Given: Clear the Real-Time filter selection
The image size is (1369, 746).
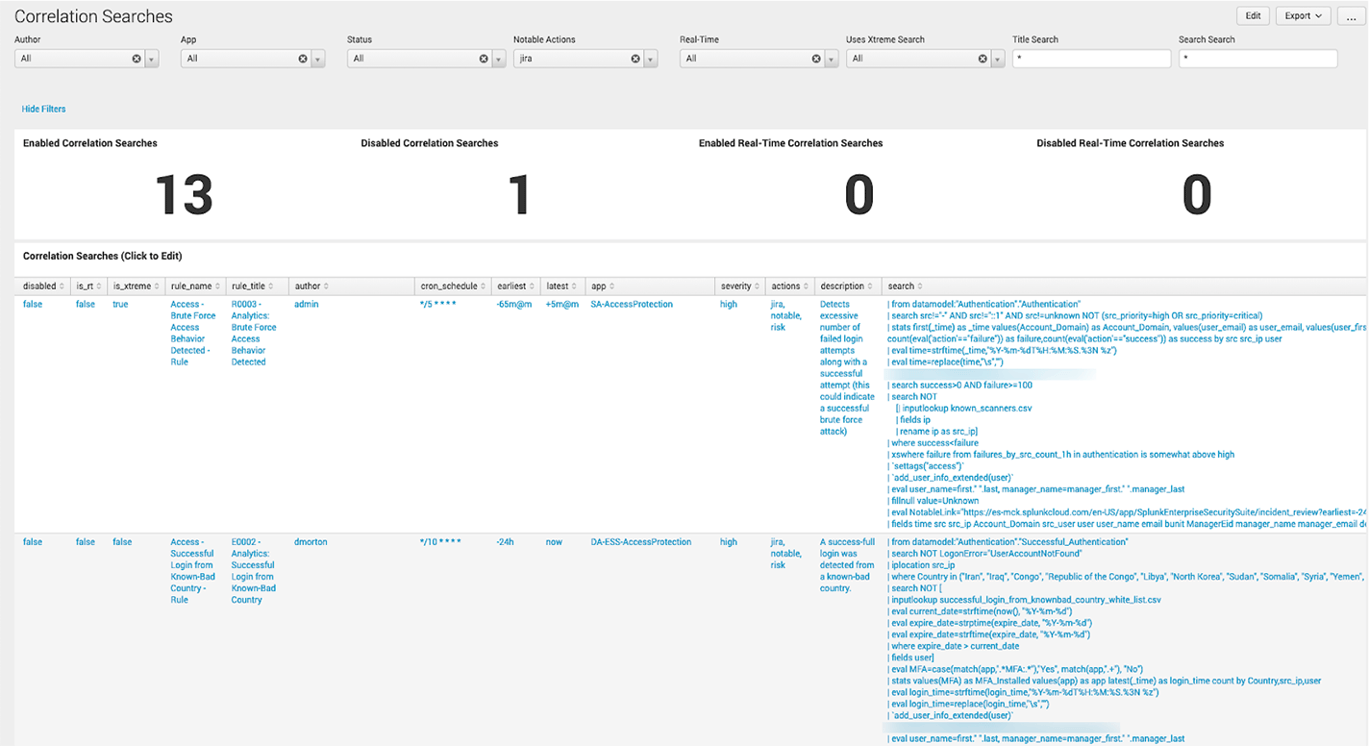Looking at the screenshot, I should [817, 59].
